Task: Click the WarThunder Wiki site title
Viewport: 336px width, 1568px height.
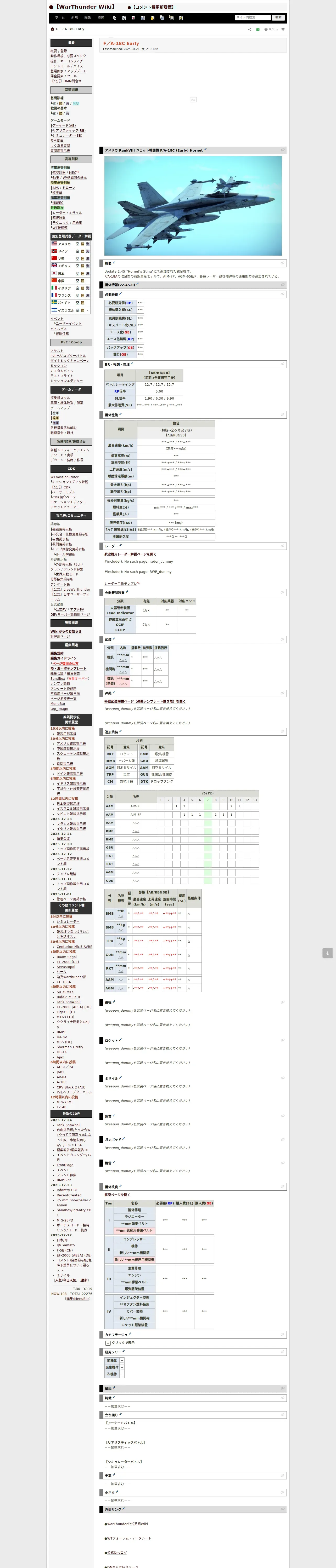Action: [85, 7]
